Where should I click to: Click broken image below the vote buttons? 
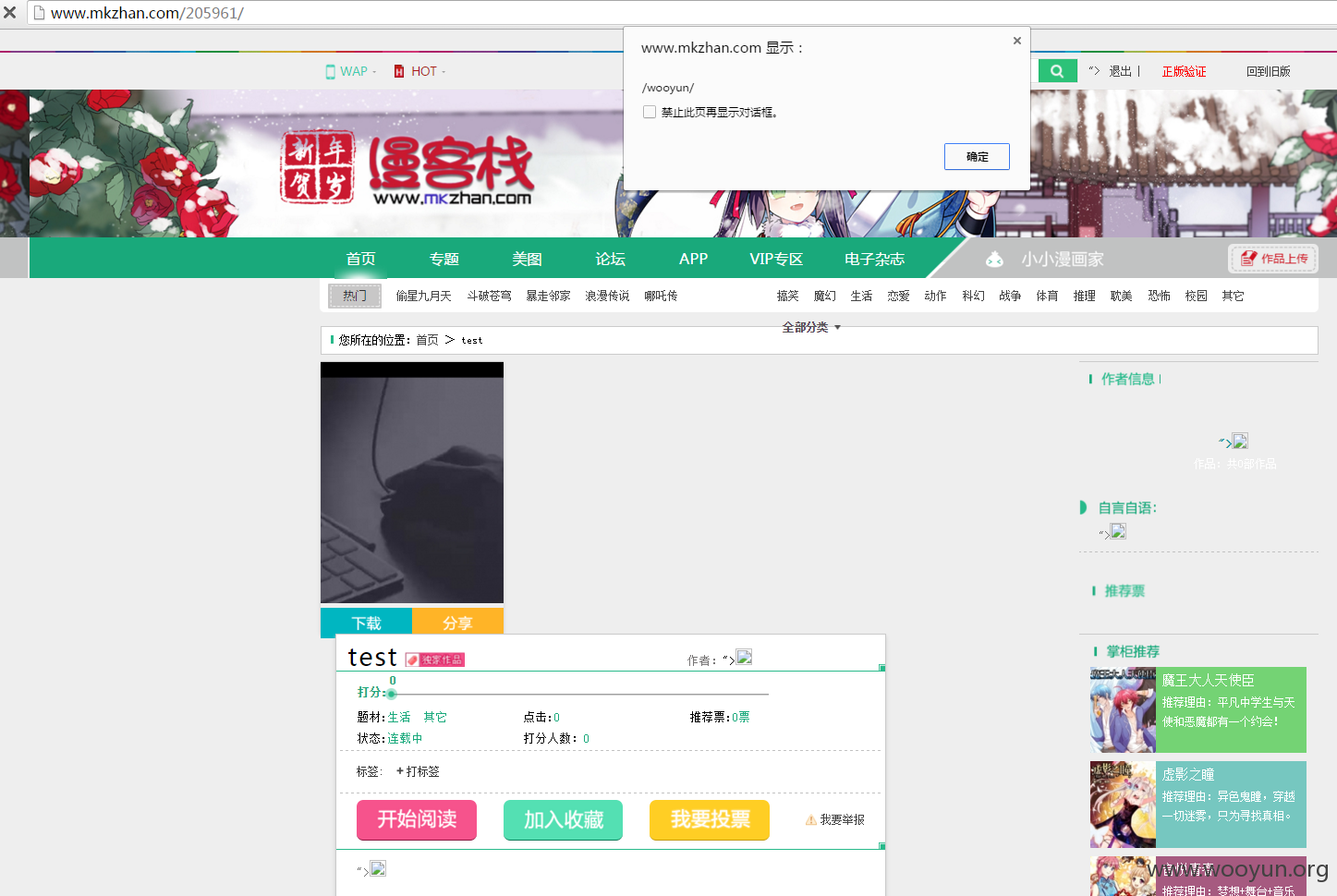377,868
